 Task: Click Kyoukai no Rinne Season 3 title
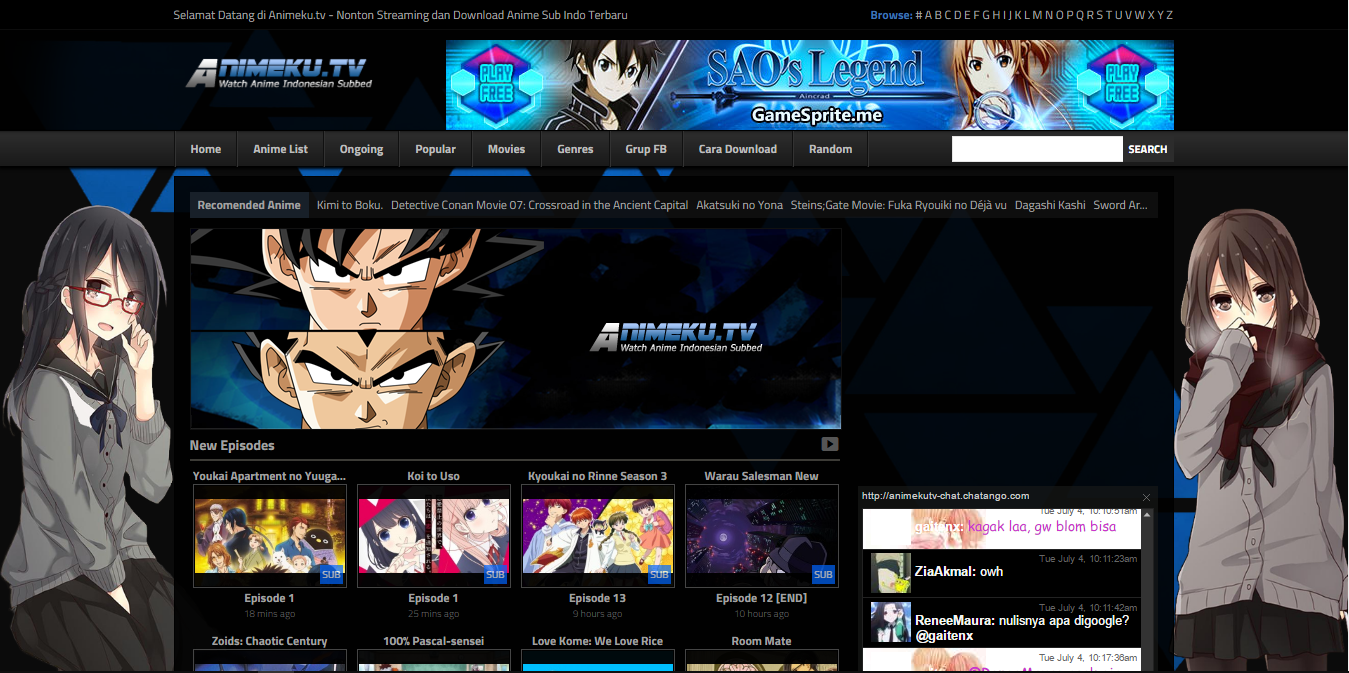[598, 476]
